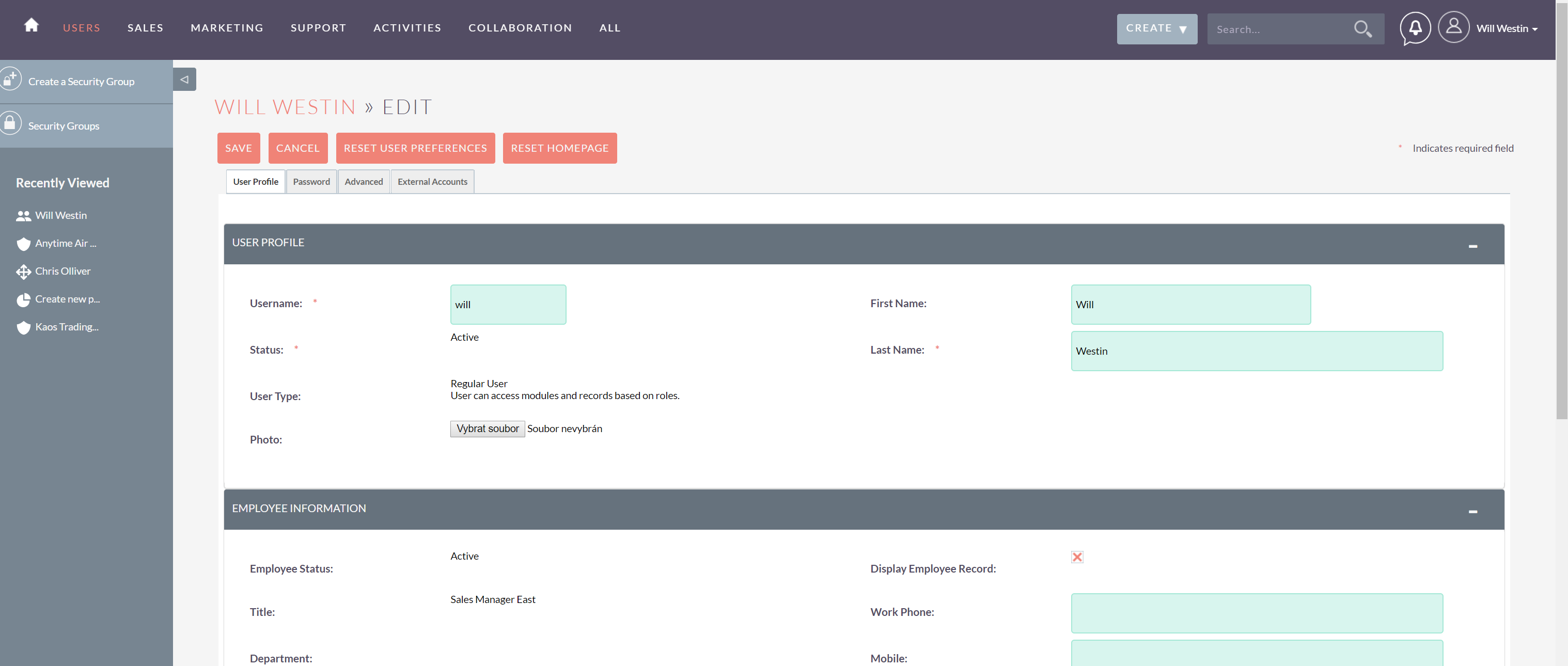Open recently viewed Create new p... item

coord(67,299)
